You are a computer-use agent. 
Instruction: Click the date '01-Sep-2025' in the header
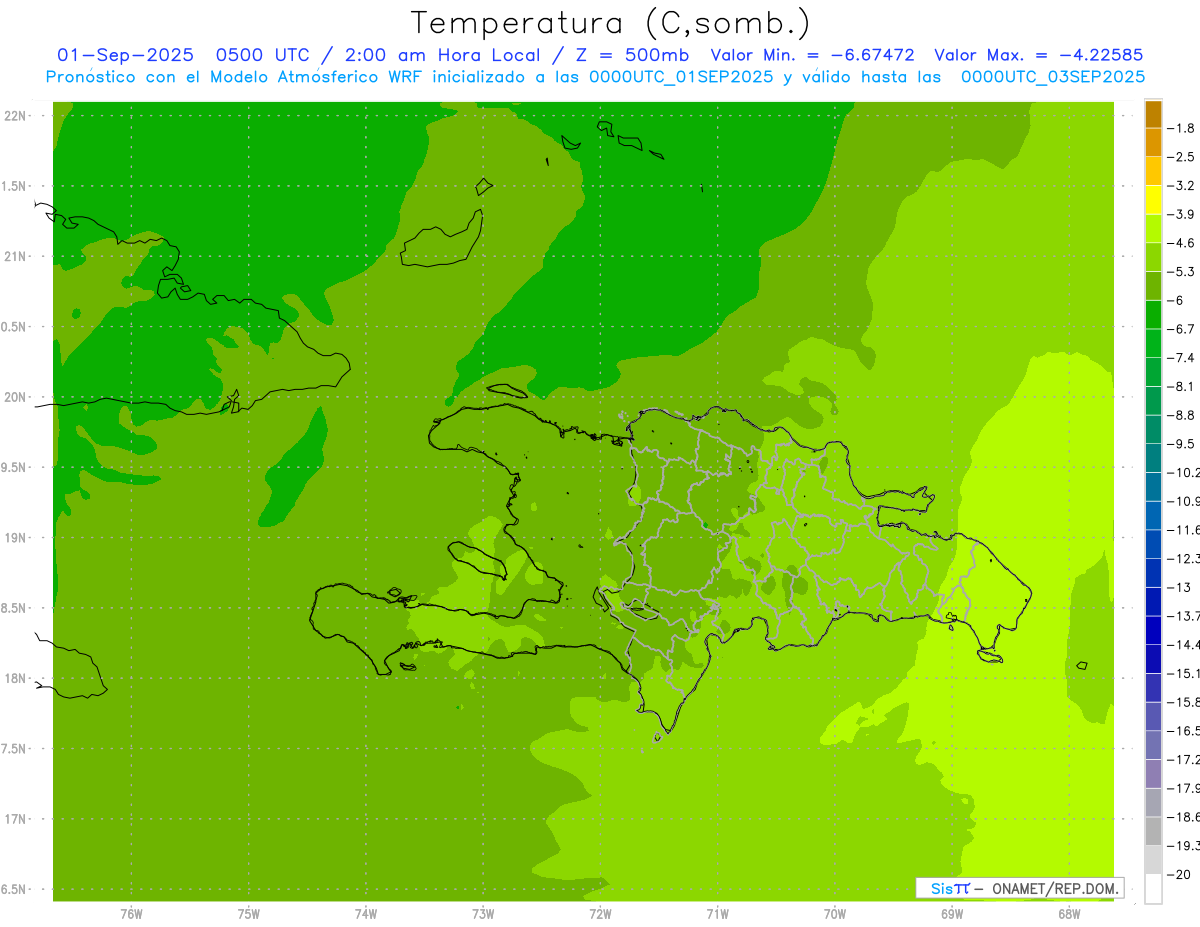point(124,55)
